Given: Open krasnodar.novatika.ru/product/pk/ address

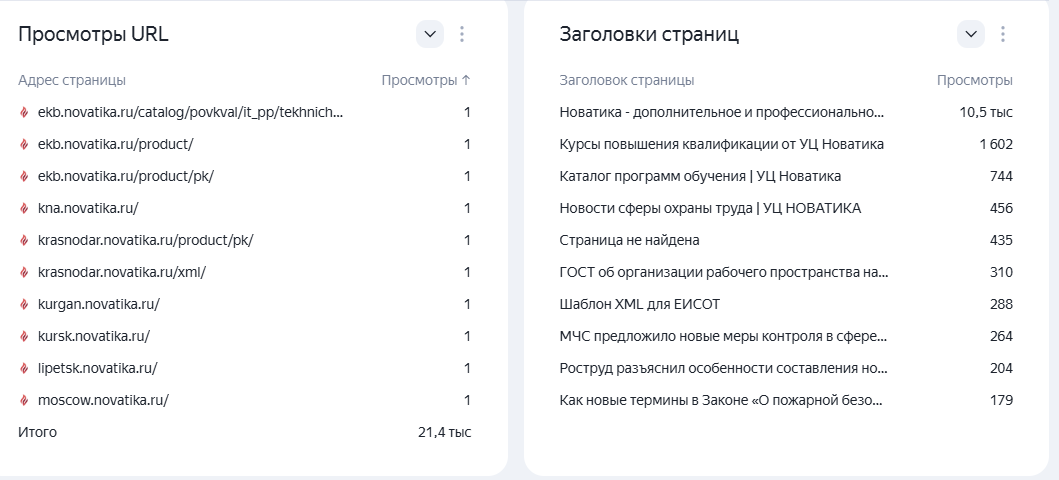Looking at the screenshot, I should 145,240.
